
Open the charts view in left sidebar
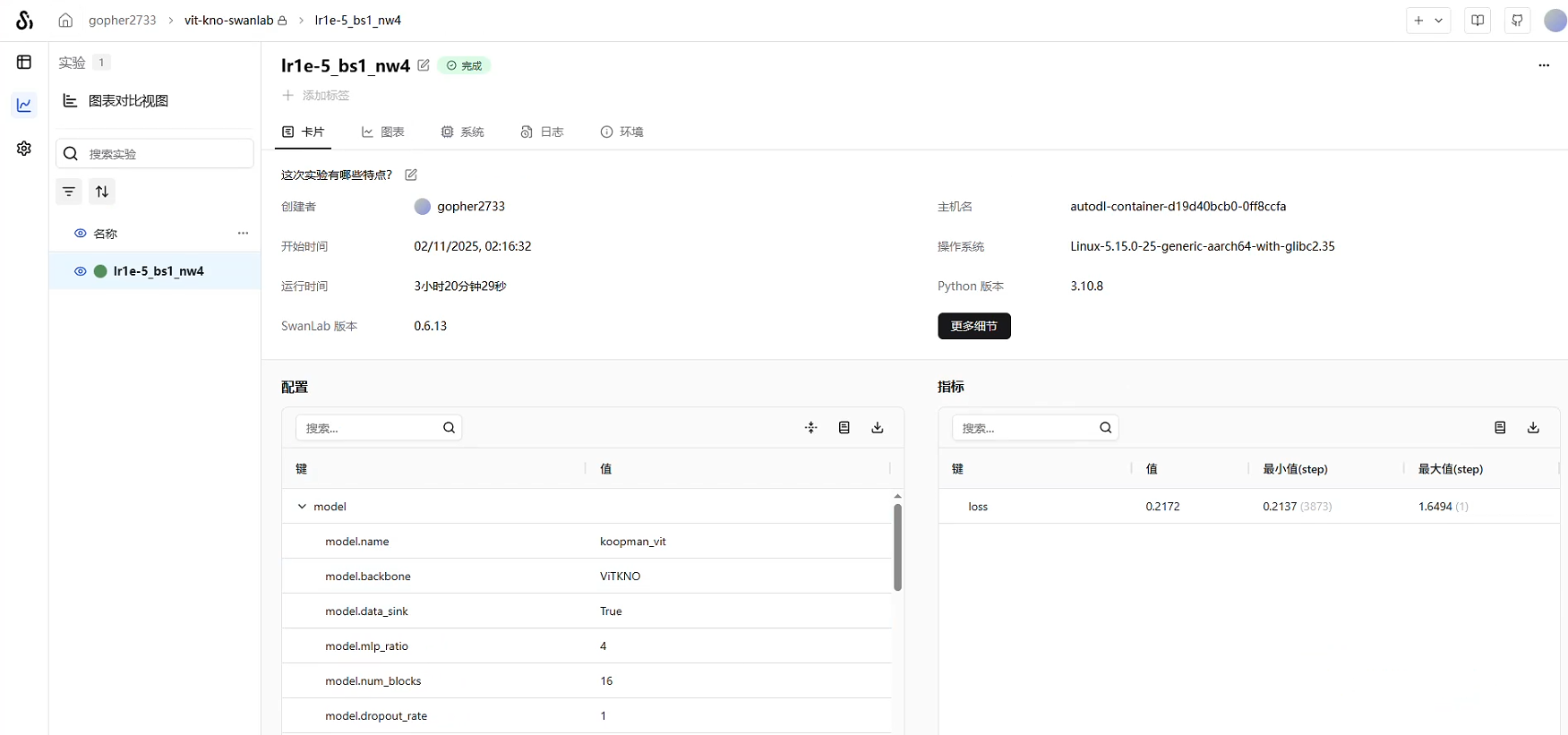click(24, 105)
